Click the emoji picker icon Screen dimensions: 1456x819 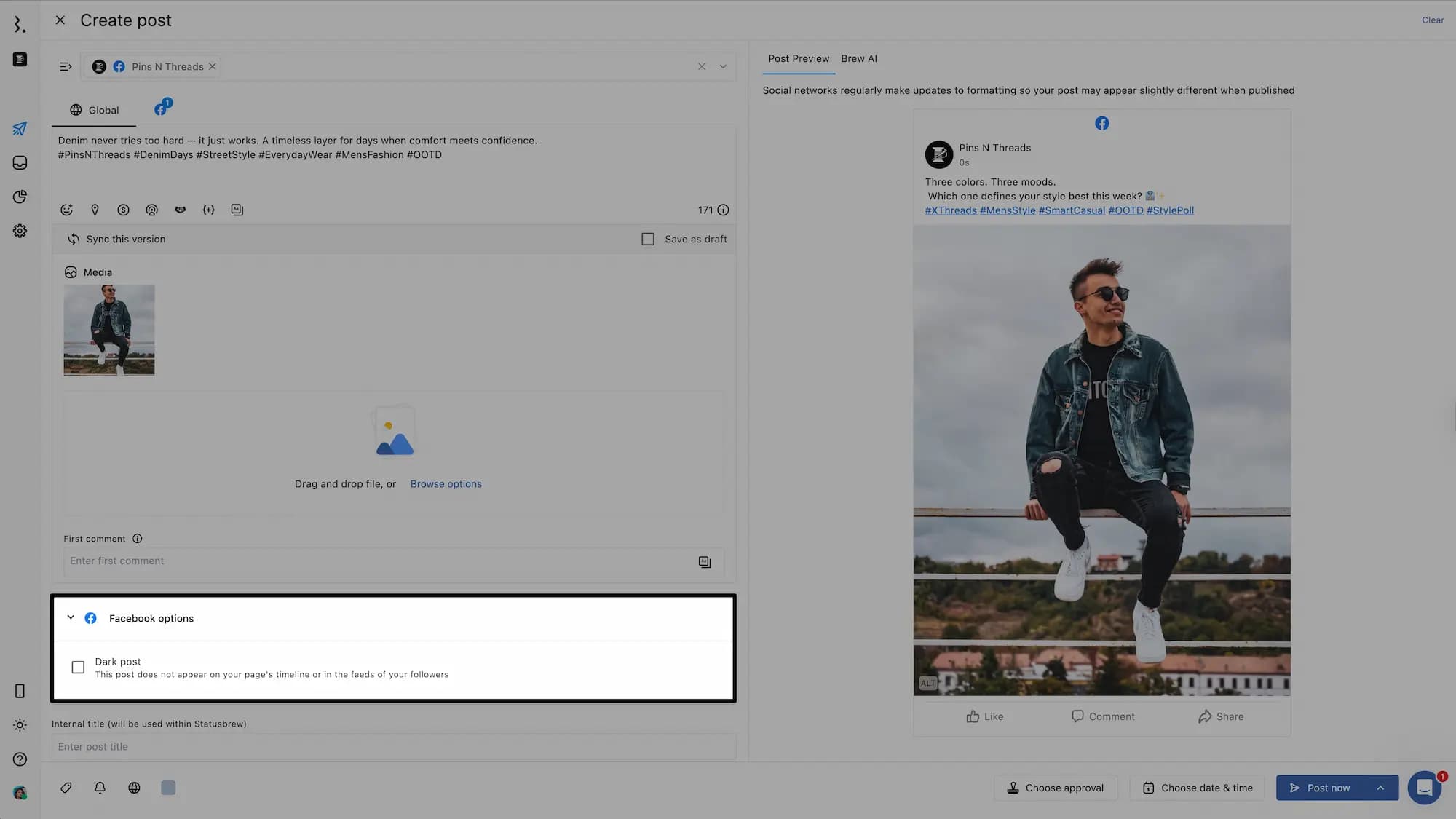tap(66, 210)
